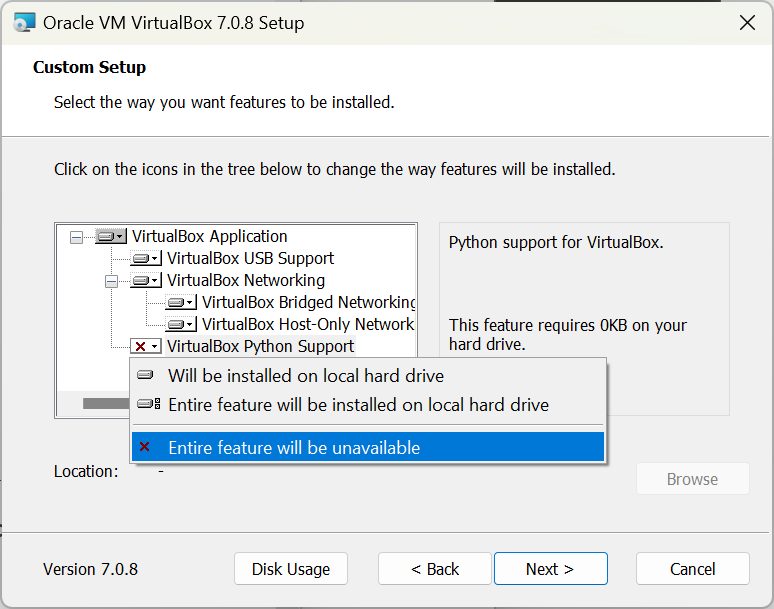Choose 'Entire feature will be installed' option

358,405
